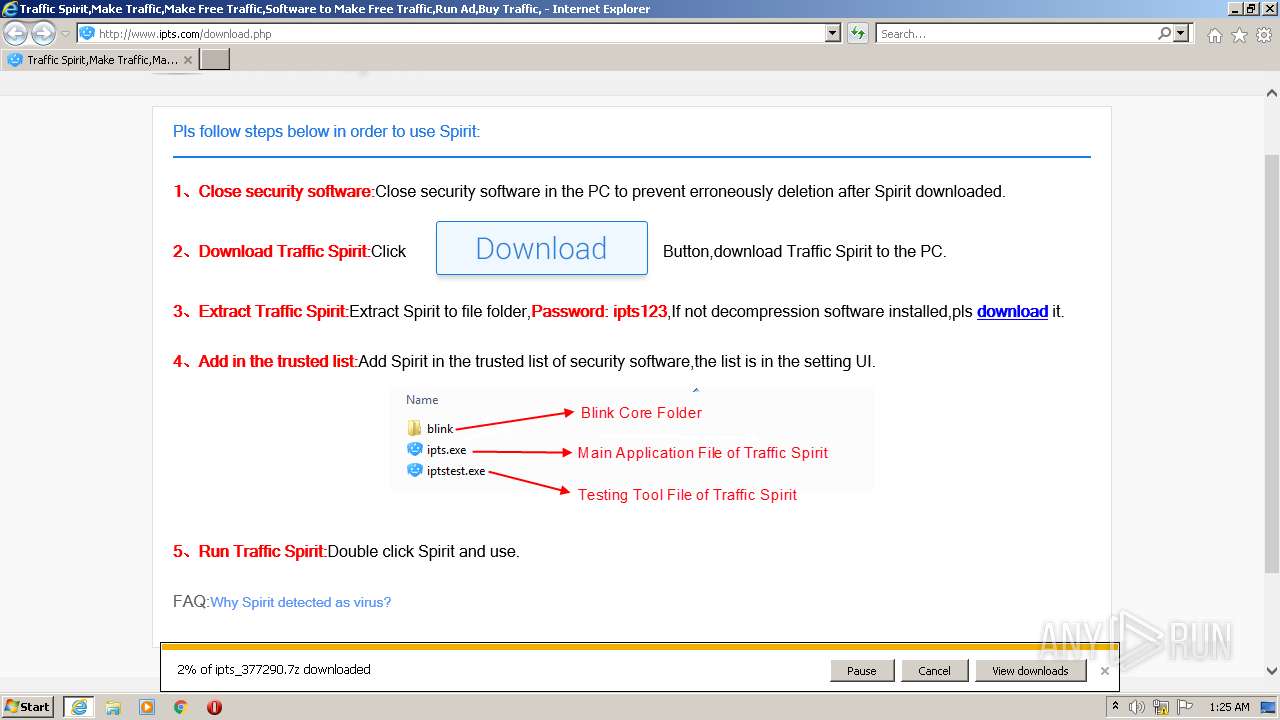Click Internet Explorer taskbar icon
Image resolution: width=1280 pixels, height=720 pixels.
79,707
